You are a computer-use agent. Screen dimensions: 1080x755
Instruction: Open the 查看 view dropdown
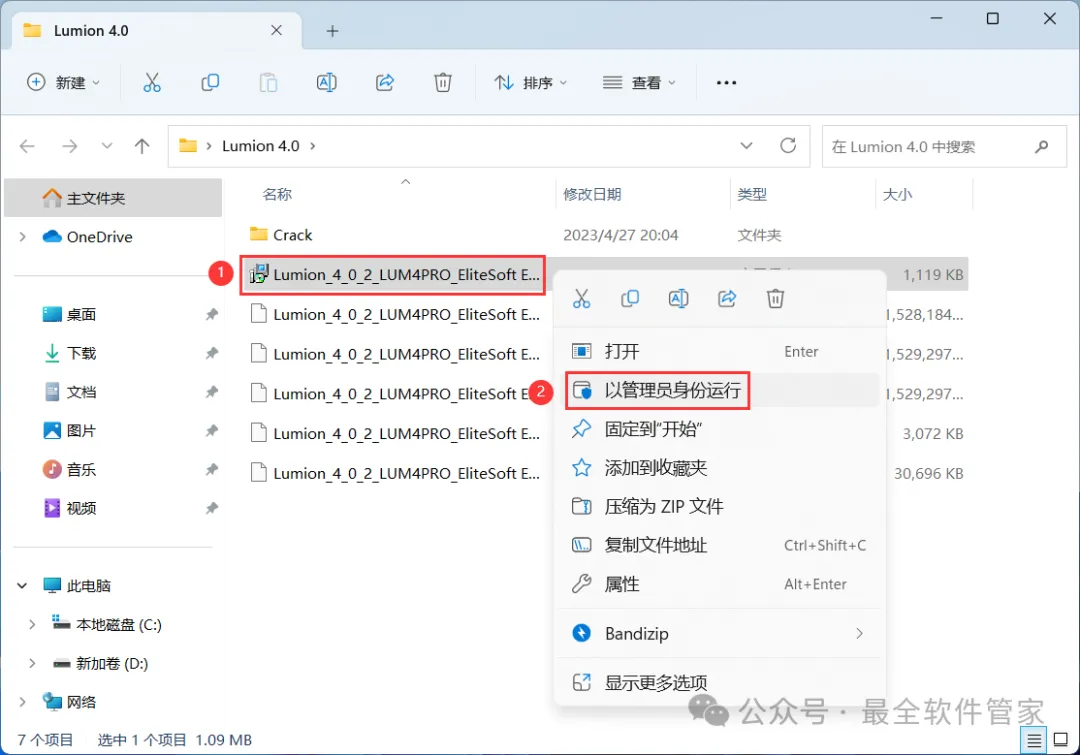[638, 83]
